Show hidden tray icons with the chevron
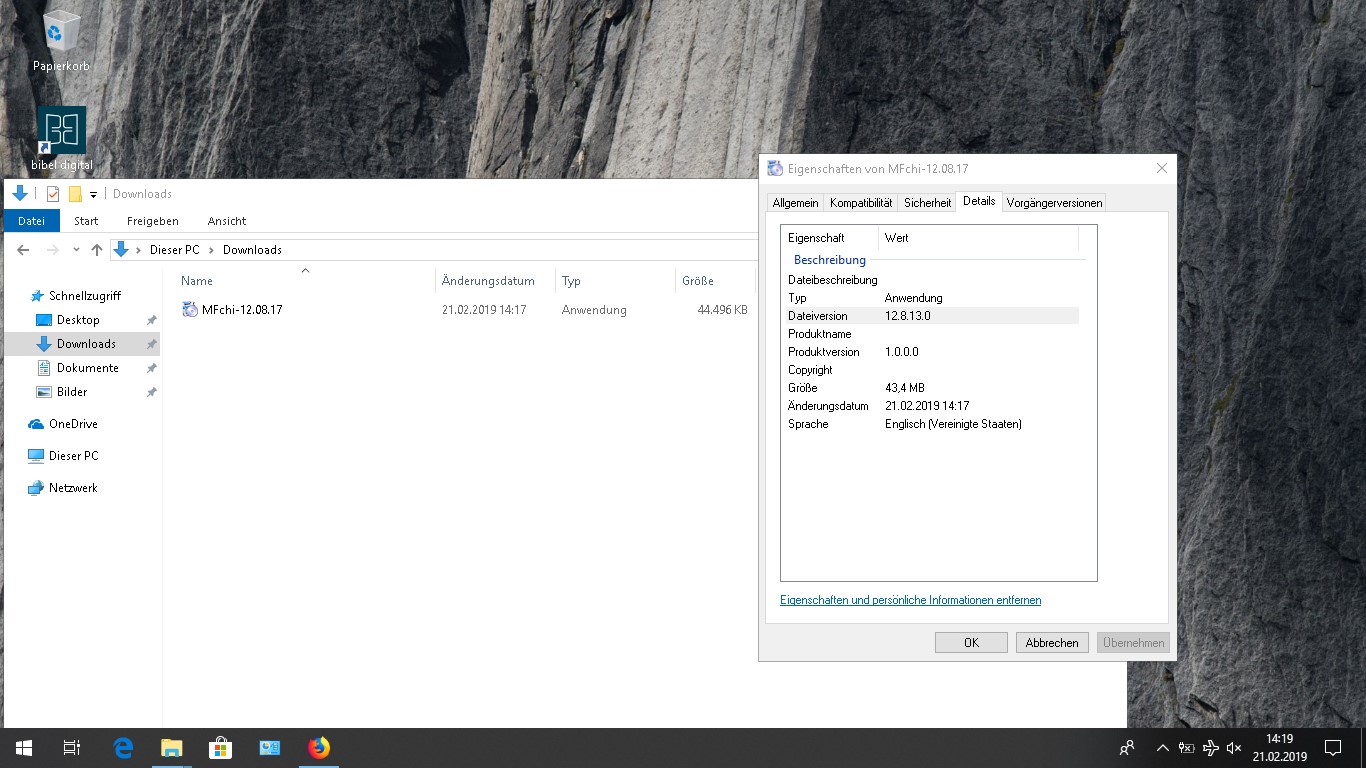Screen dimensions: 1366x768 [x=1162, y=748]
